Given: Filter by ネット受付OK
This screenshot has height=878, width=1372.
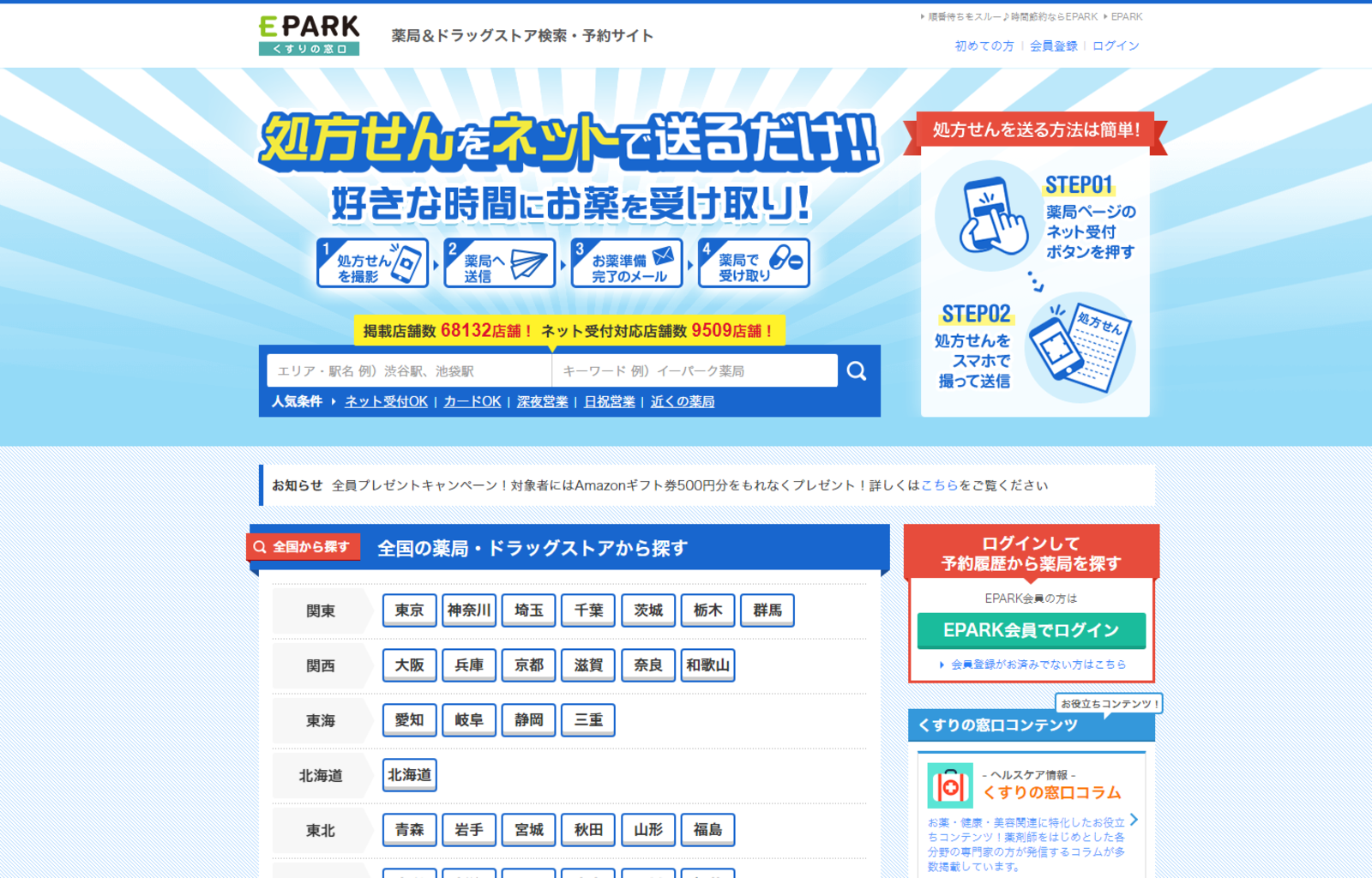Looking at the screenshot, I should tap(386, 401).
